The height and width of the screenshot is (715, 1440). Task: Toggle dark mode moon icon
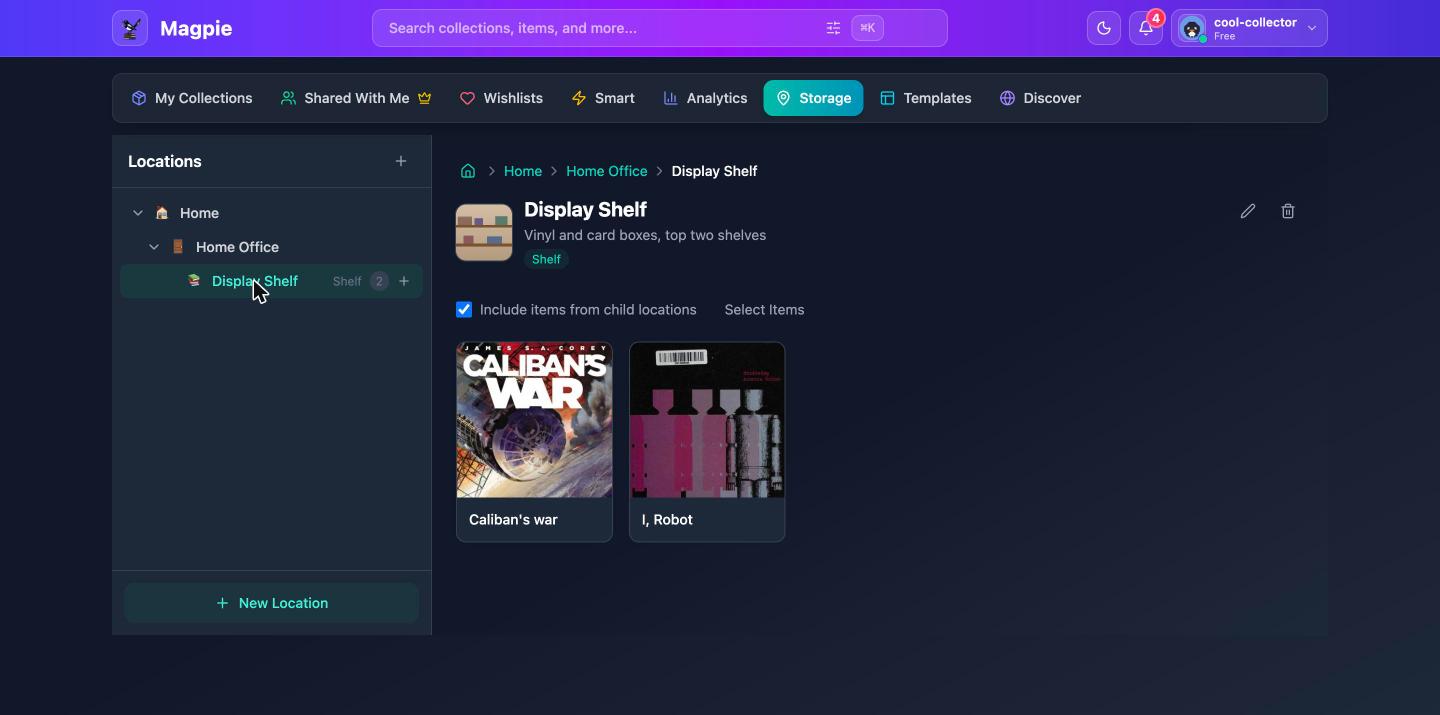[1104, 28]
